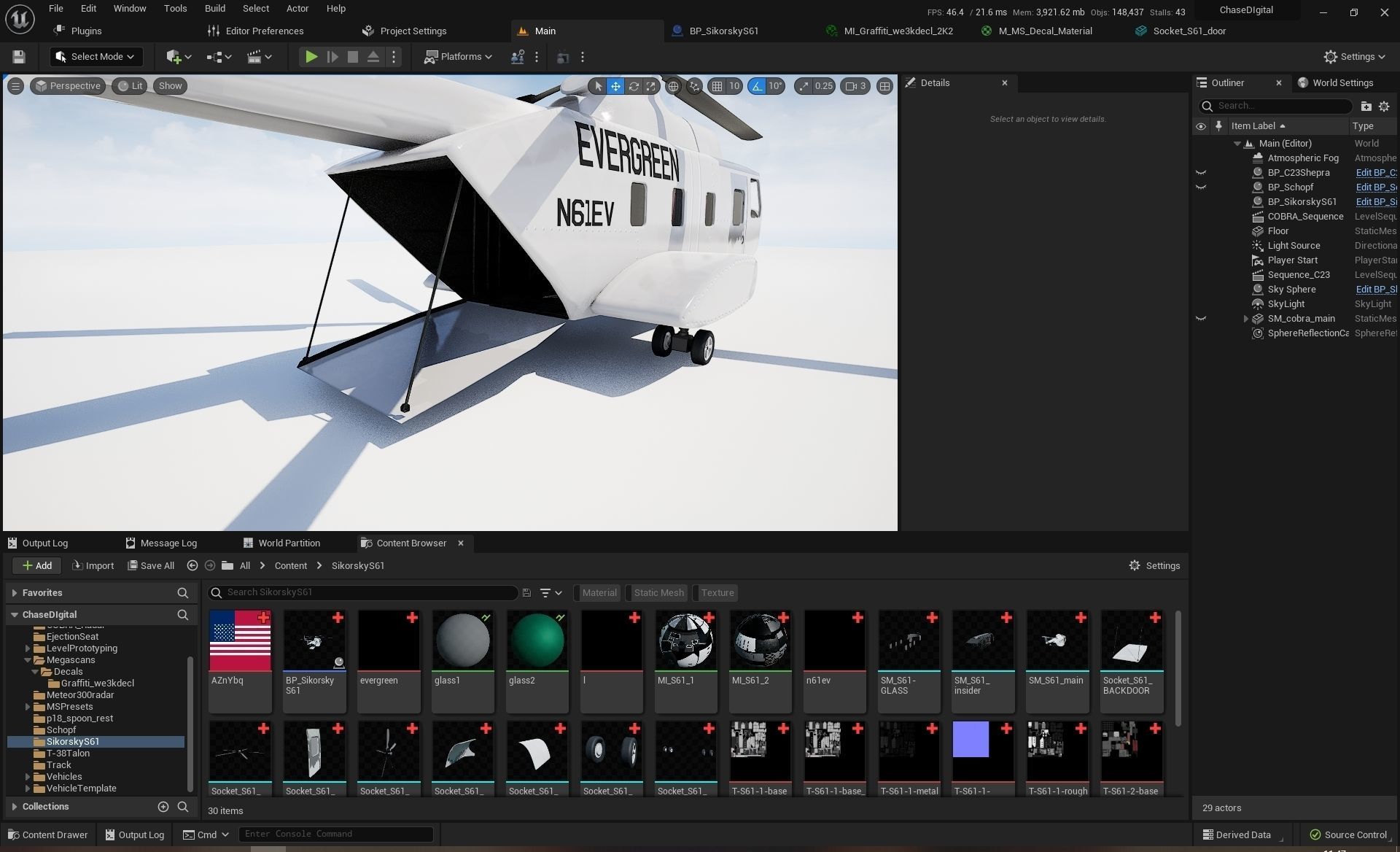Toggle grid snapping icon in viewport

click(717, 86)
